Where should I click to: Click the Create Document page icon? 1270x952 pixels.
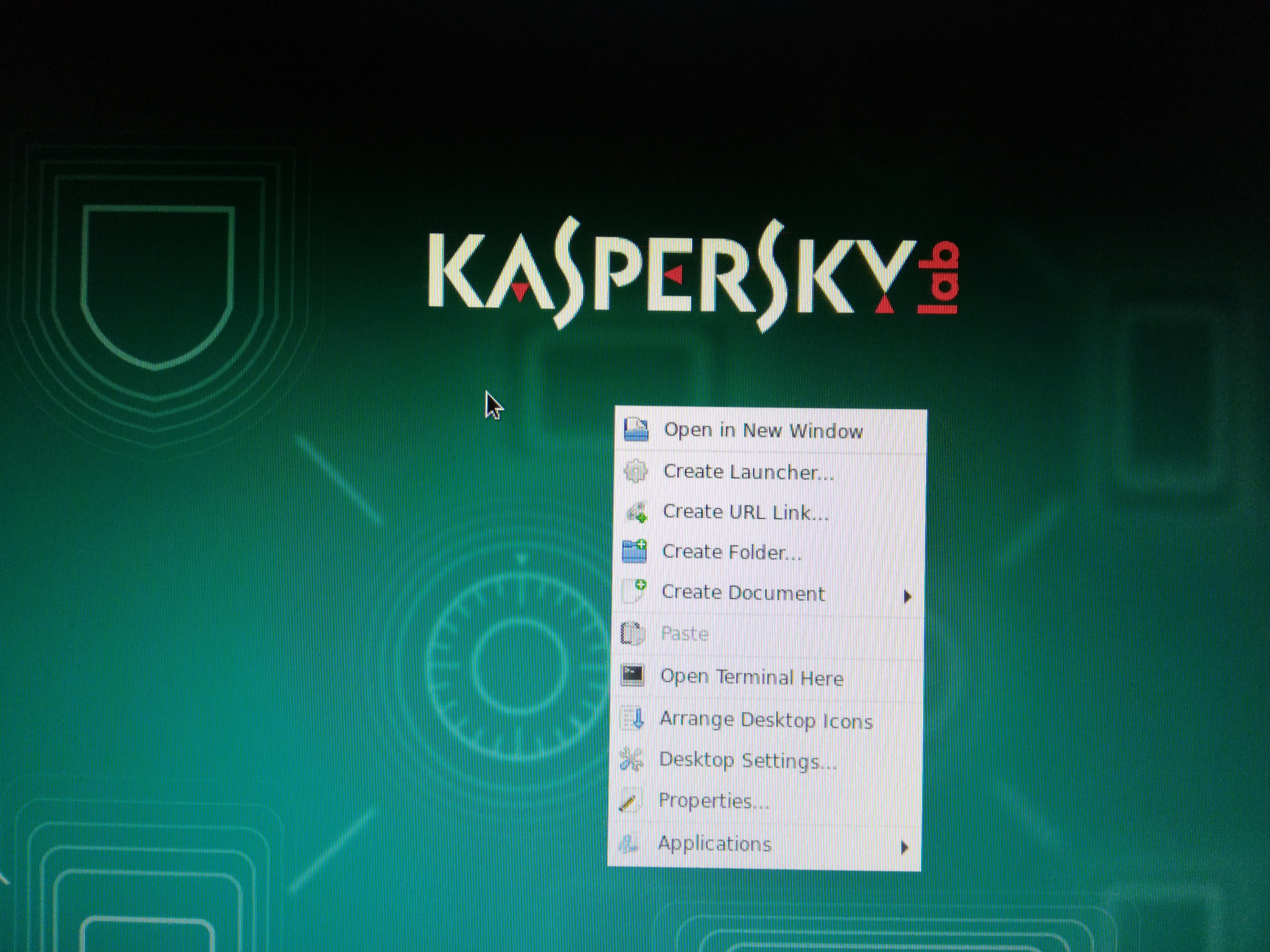(x=634, y=591)
